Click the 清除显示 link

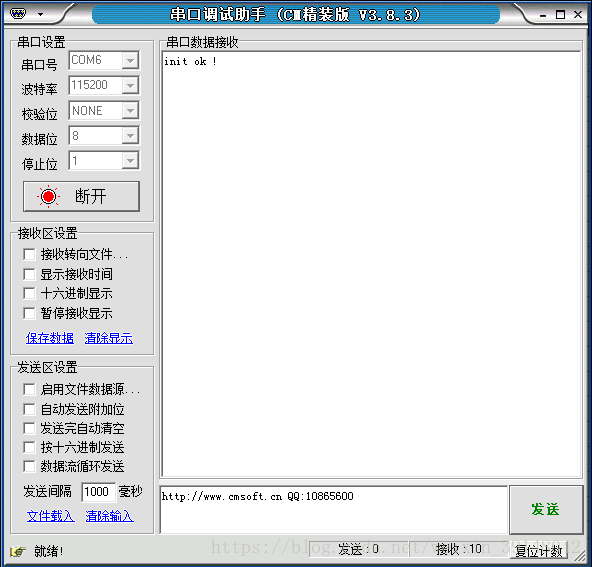point(109,338)
